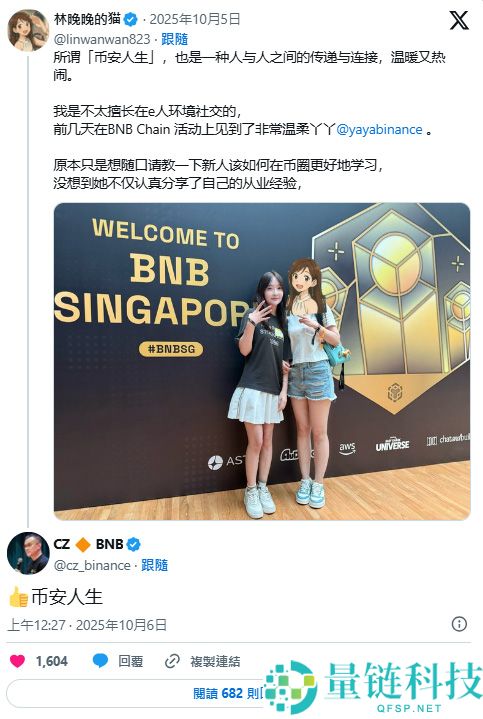Click verified badge next to CZ BNB
The image size is (483, 719).
(x=133, y=544)
